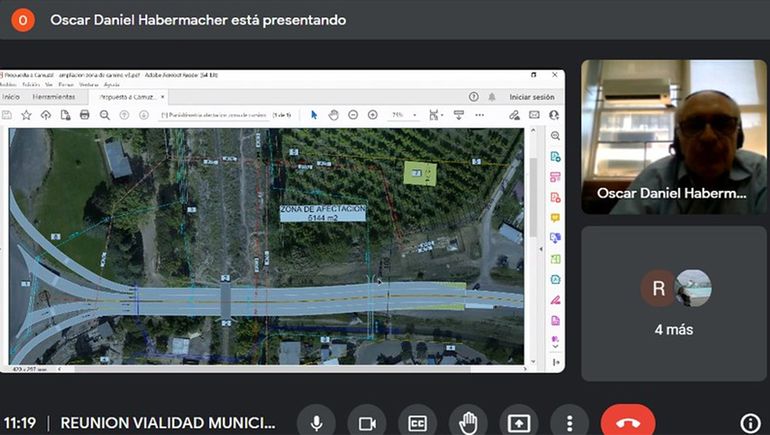Click Iniciar sesión in Acrobat
Screen dimensions: 770x435
(531, 97)
